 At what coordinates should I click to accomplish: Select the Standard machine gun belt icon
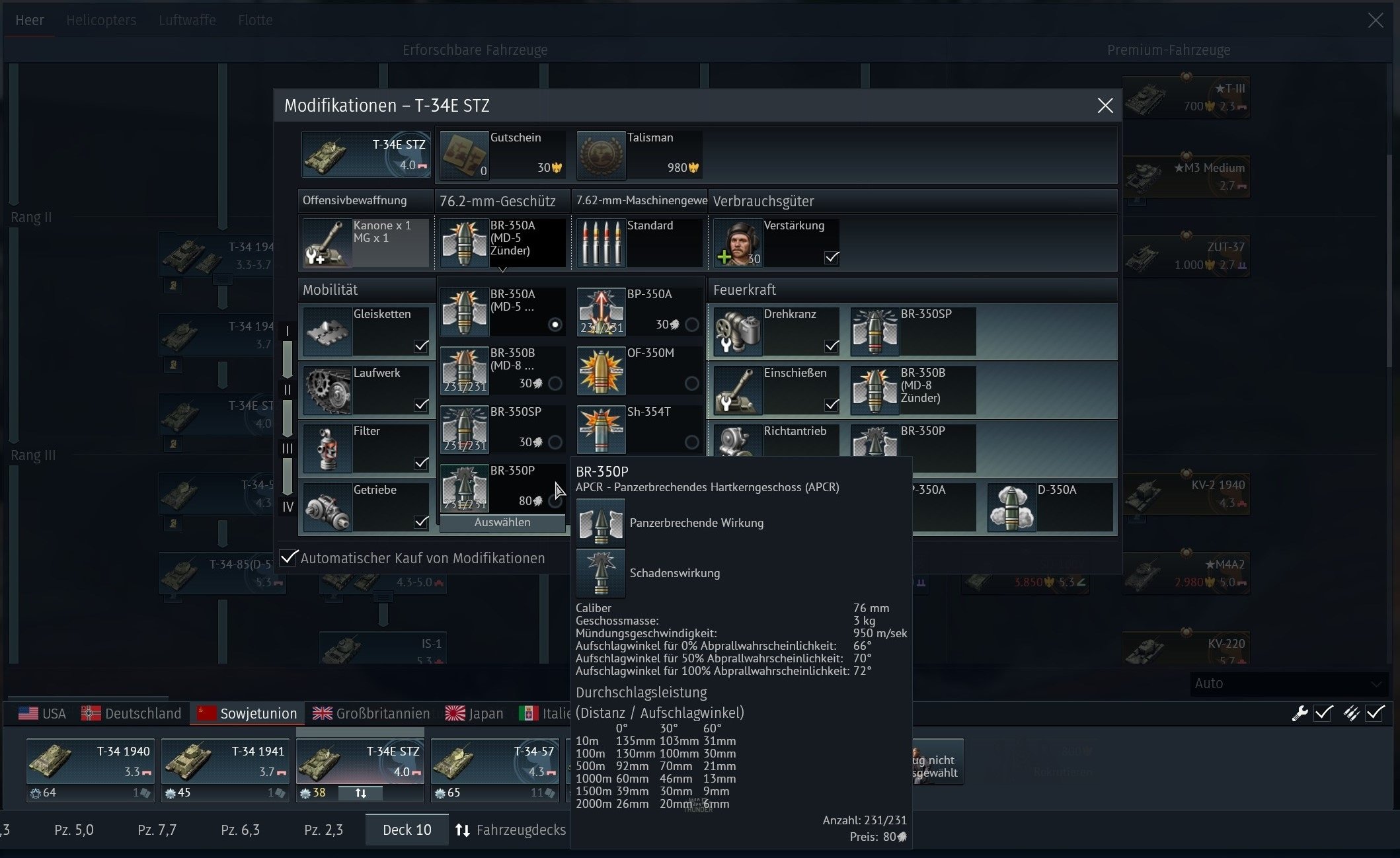pos(601,243)
